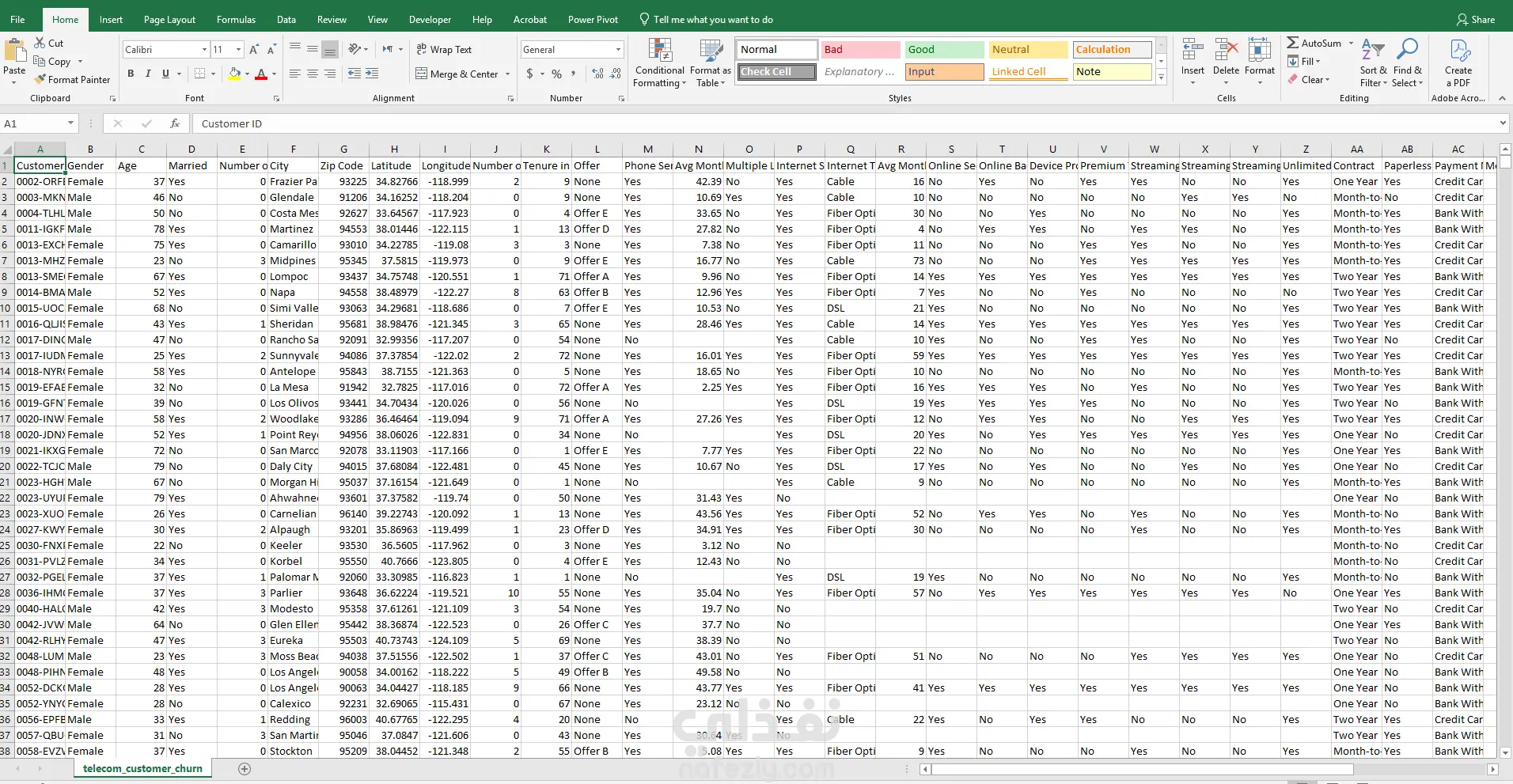Open the text Orientation tool
1513x784 pixels.
coord(355,48)
